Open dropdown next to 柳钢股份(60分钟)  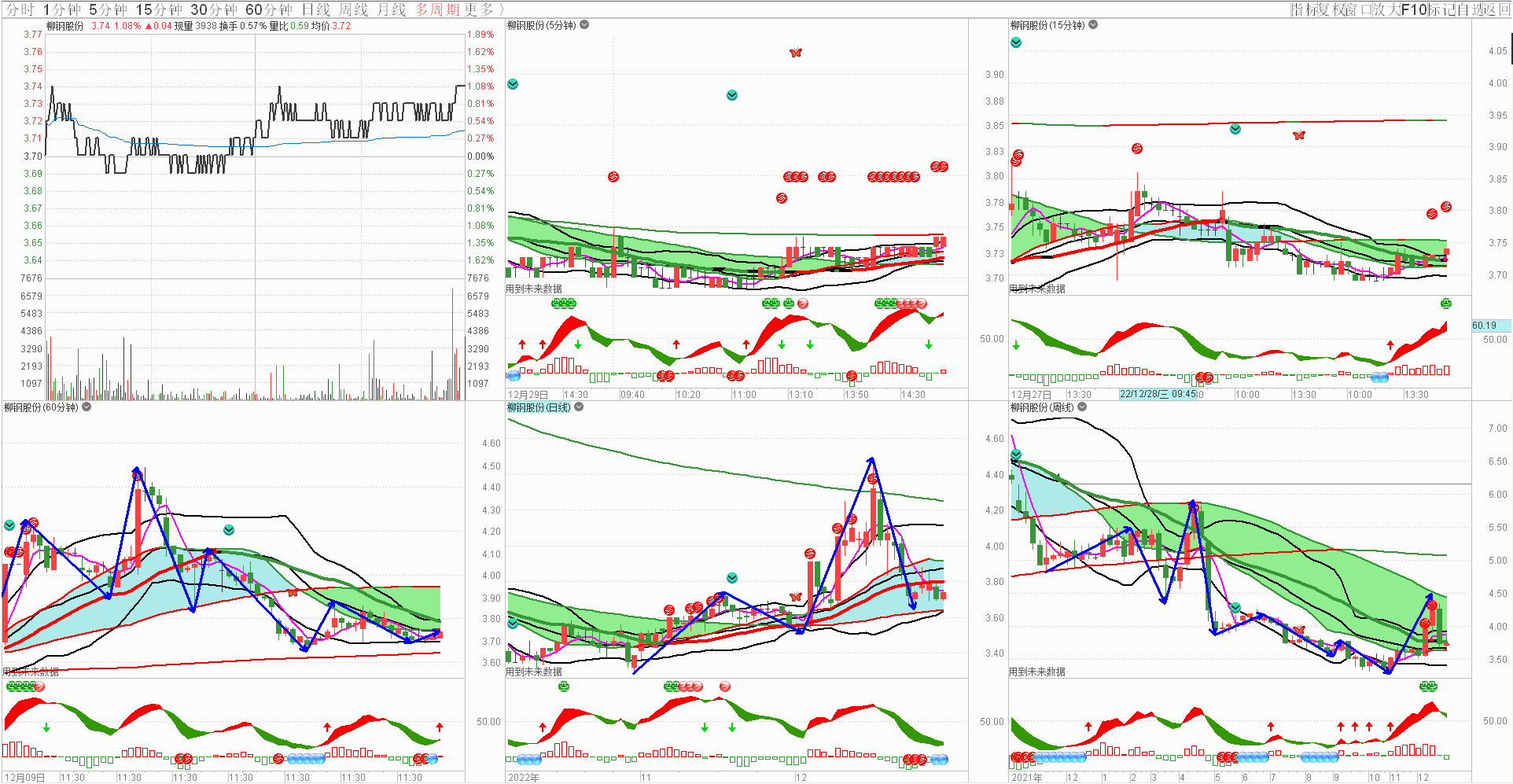[x=87, y=407]
